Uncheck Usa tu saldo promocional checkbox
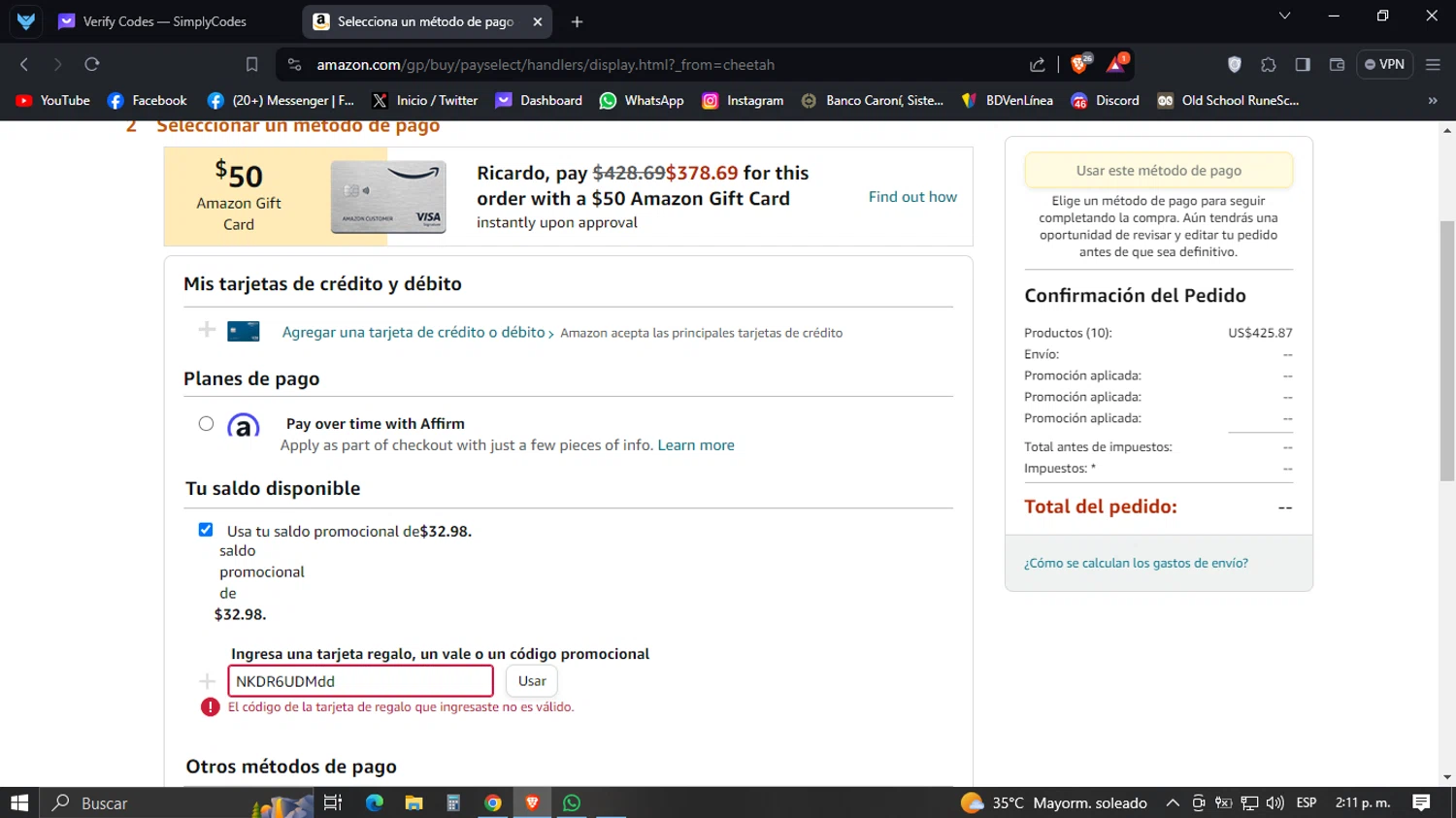The height and width of the screenshot is (818, 1456). coord(206,530)
